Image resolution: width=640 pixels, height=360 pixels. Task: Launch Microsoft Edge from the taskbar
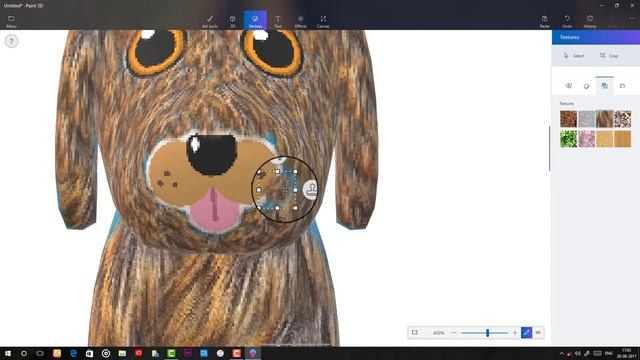[x=73, y=353]
